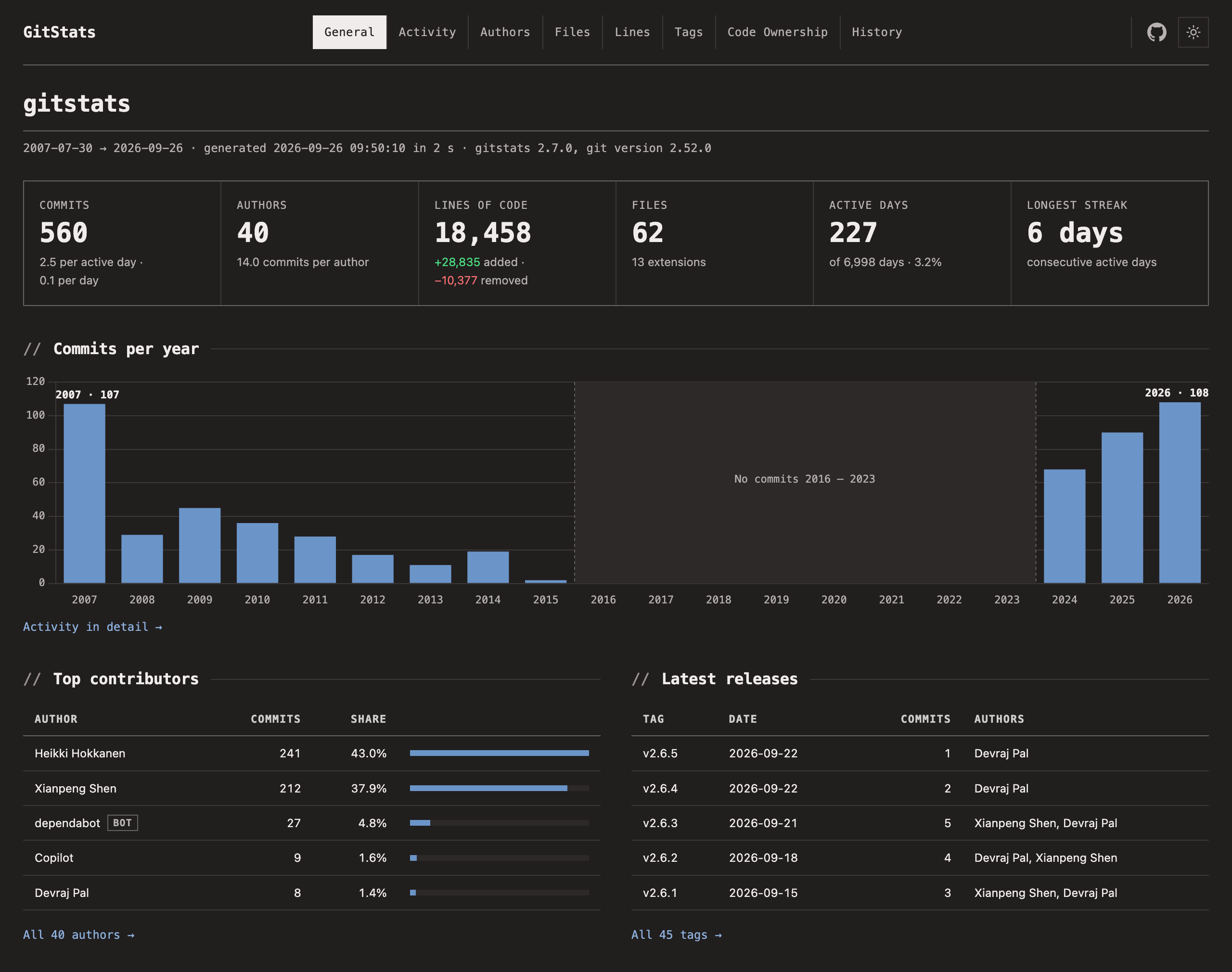Click the 2007 commits bar
This screenshot has width=1232, height=972.
[x=84, y=493]
